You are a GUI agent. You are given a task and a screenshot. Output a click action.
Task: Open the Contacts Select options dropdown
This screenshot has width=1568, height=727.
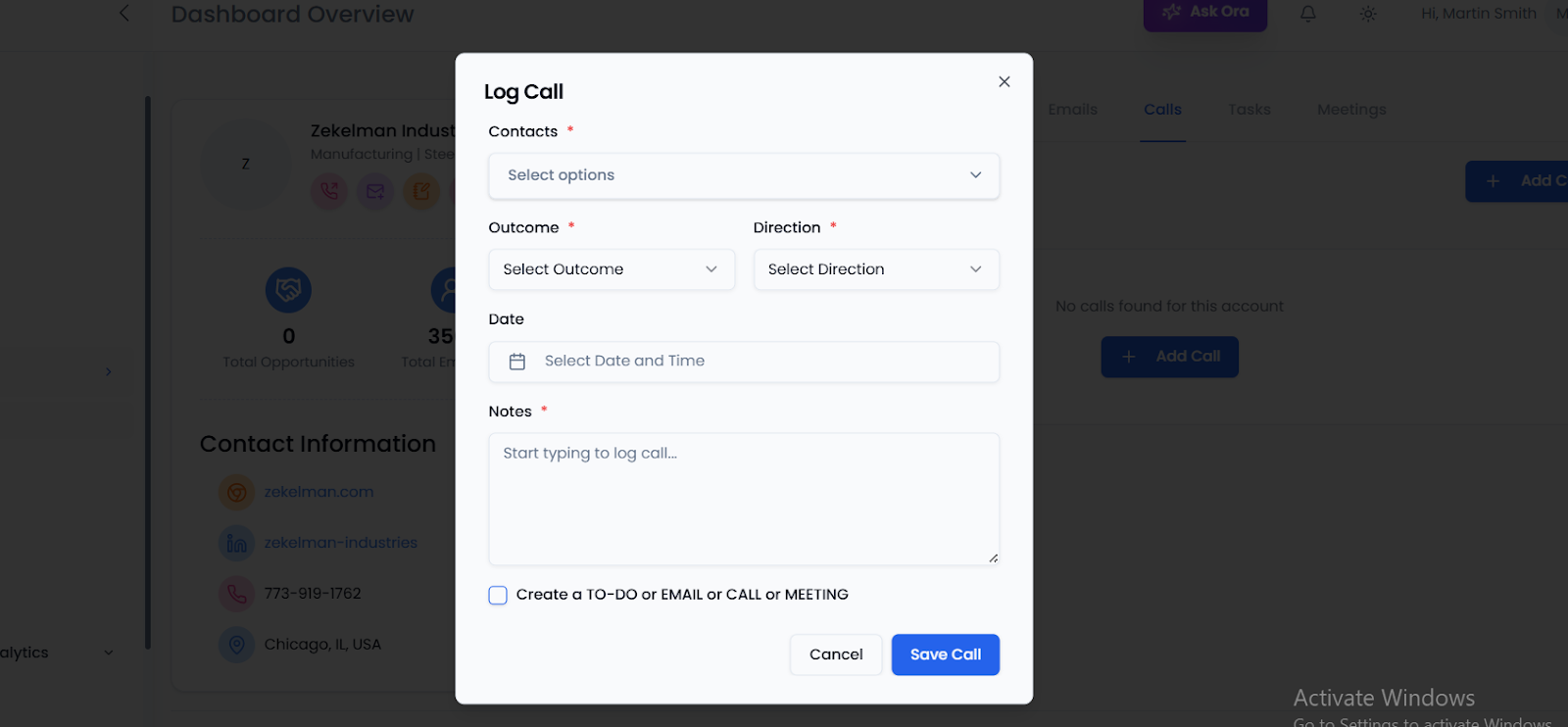[743, 175]
